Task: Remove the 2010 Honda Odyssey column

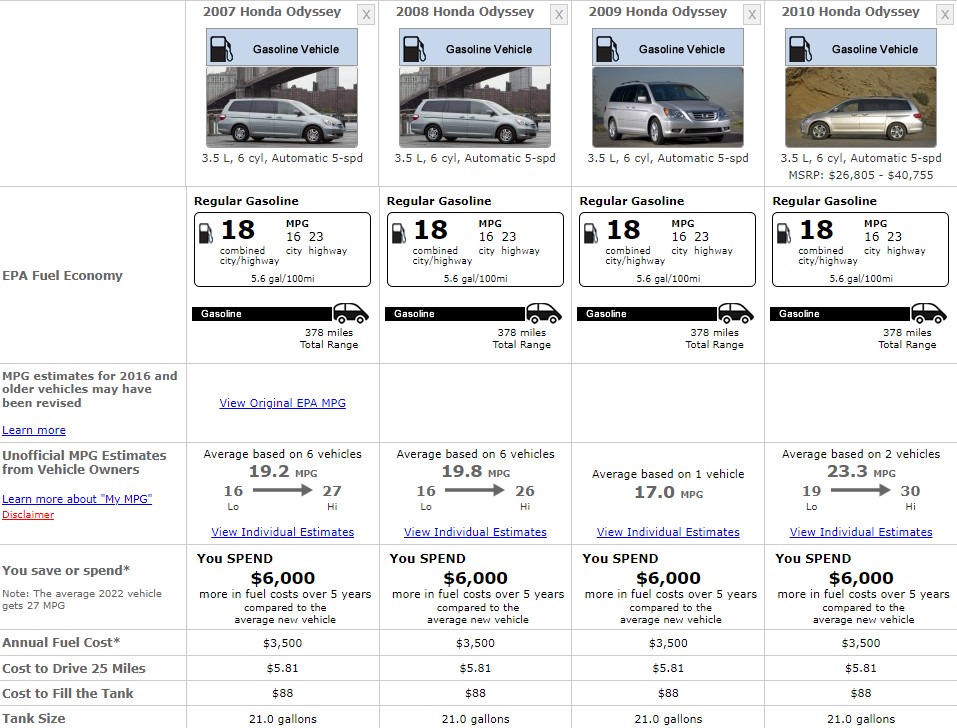Action: pyautogui.click(x=945, y=15)
